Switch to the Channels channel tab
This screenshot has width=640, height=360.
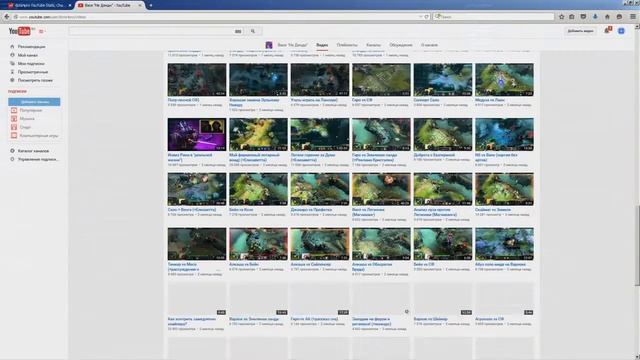coord(373,45)
